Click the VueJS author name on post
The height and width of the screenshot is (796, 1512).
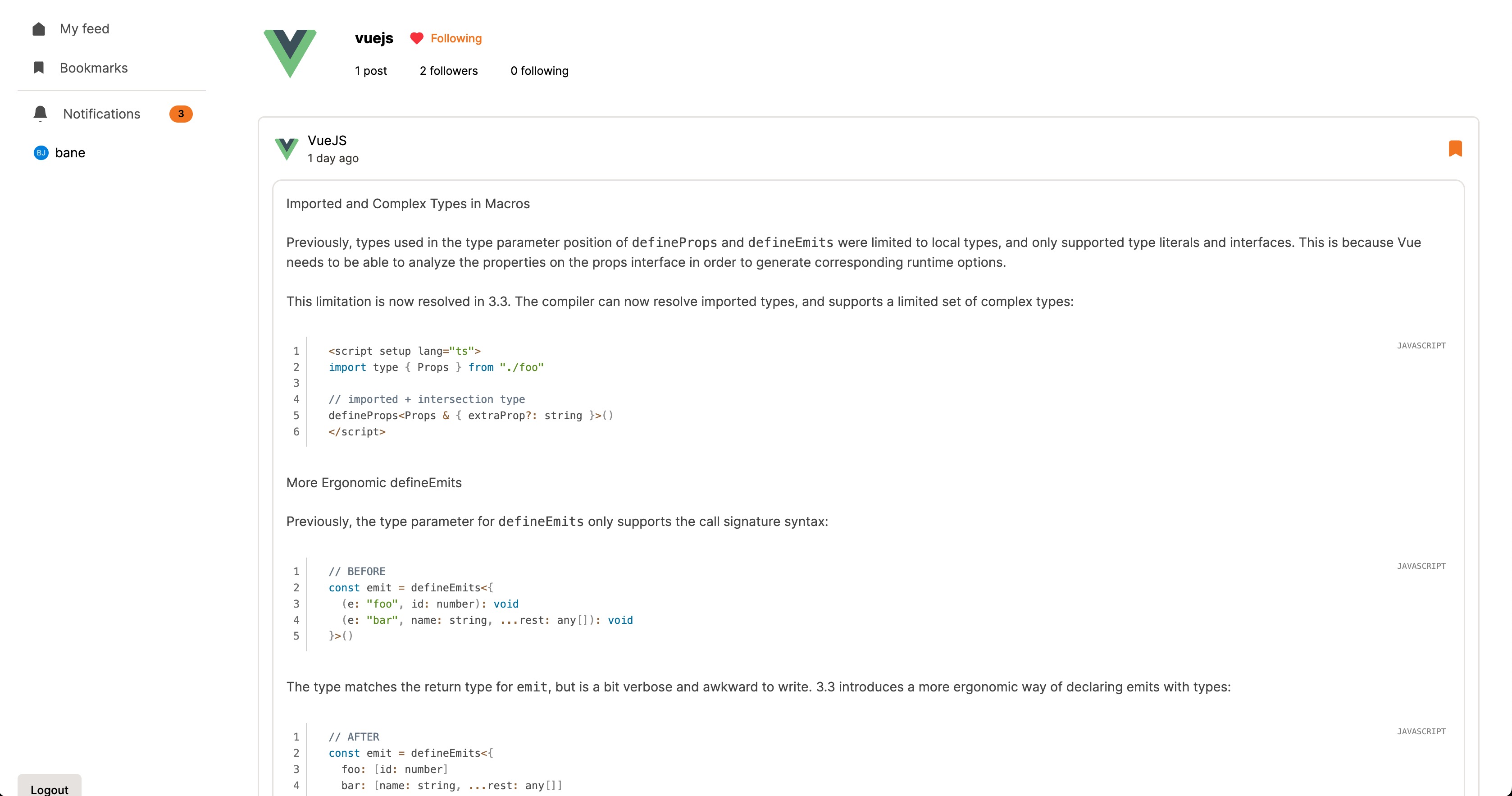pos(327,140)
